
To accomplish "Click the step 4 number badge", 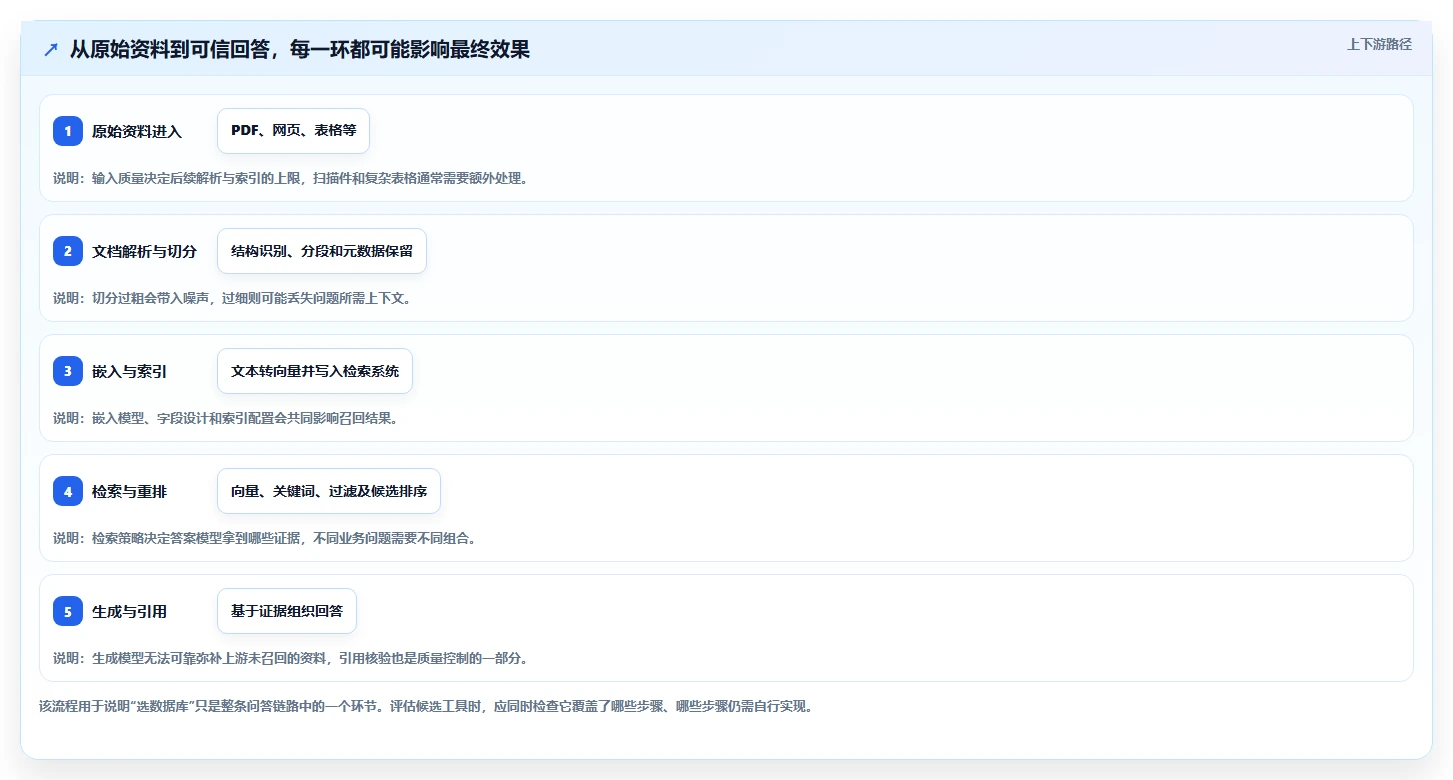I will click(68, 491).
